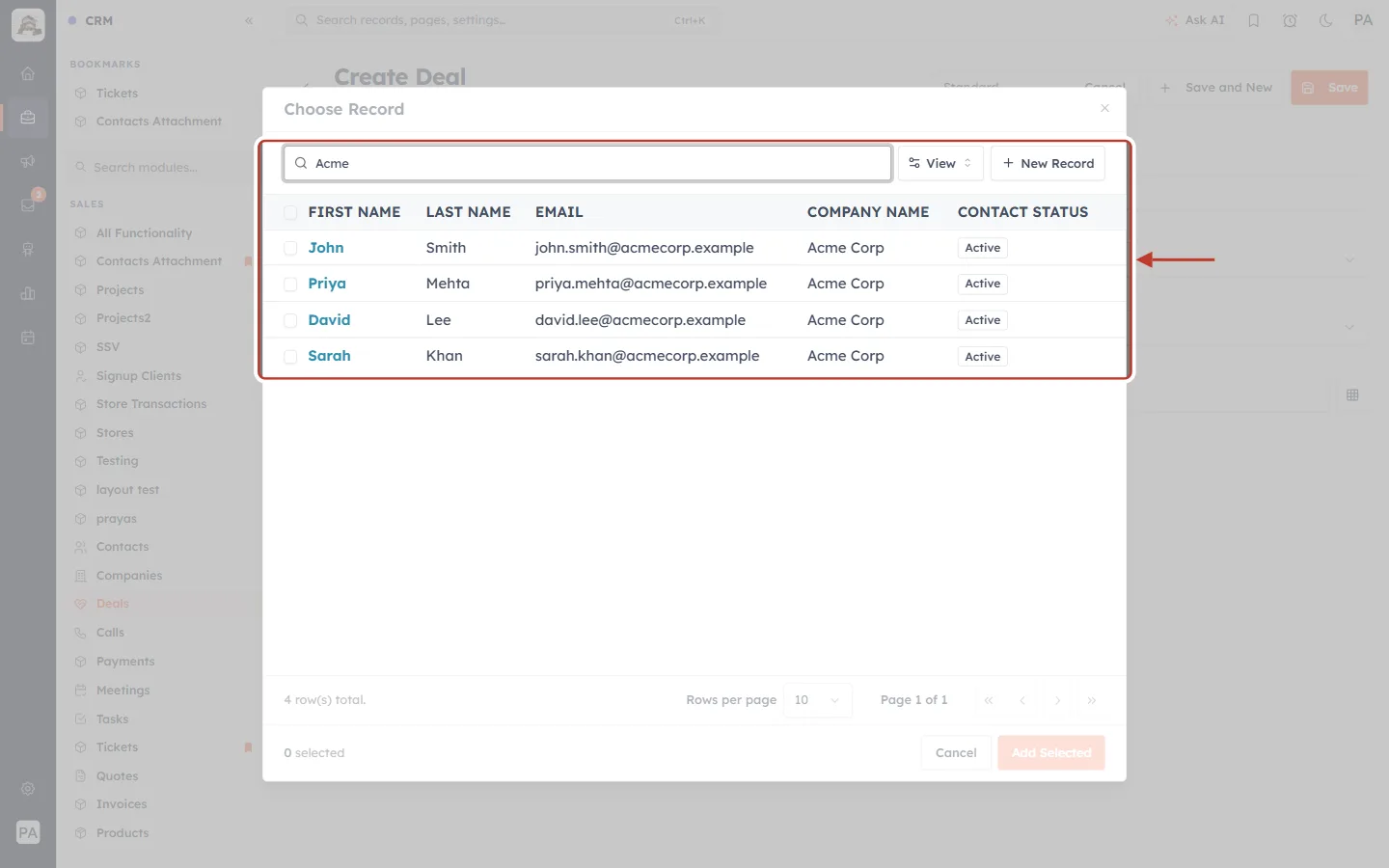Open the reminders clock icon
1389x868 pixels.
tap(1290, 20)
